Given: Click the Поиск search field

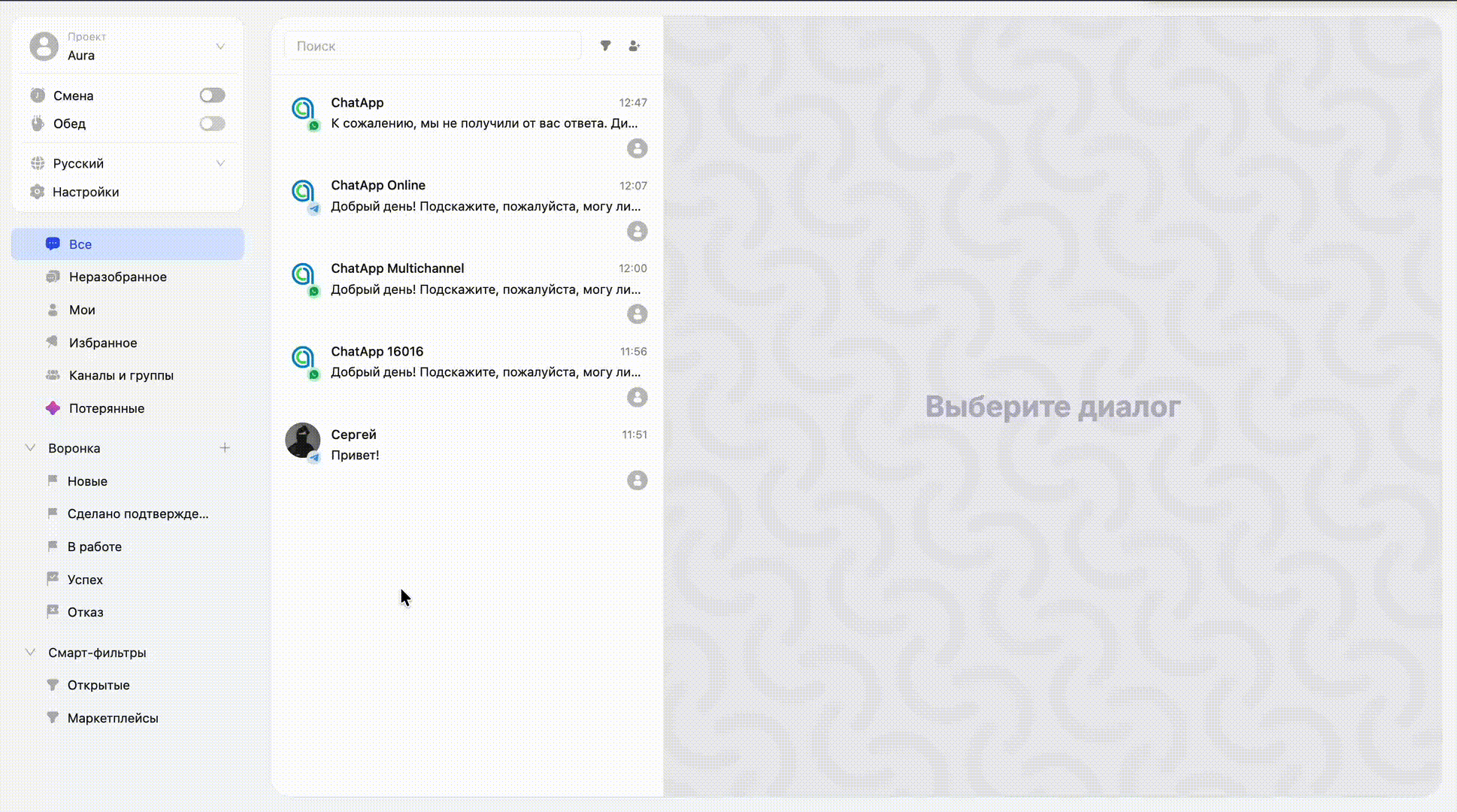Looking at the screenshot, I should [432, 46].
